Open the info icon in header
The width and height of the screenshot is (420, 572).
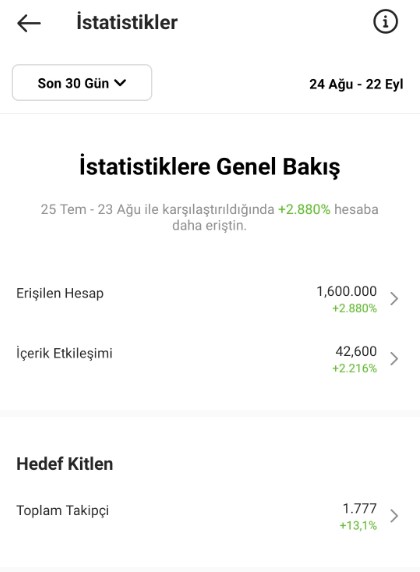tap(385, 22)
